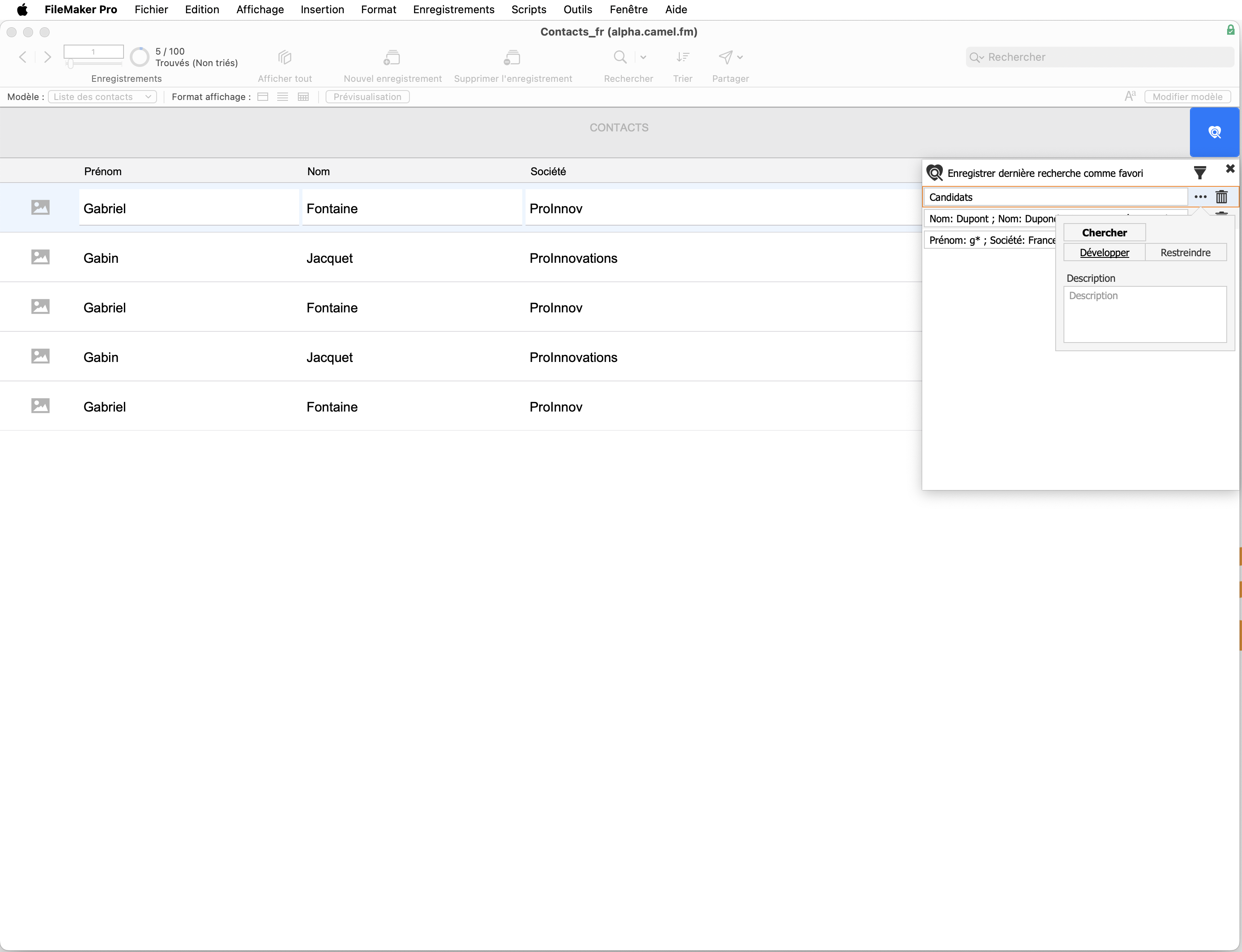
Task: Open the Apple menu
Action: tap(22, 10)
